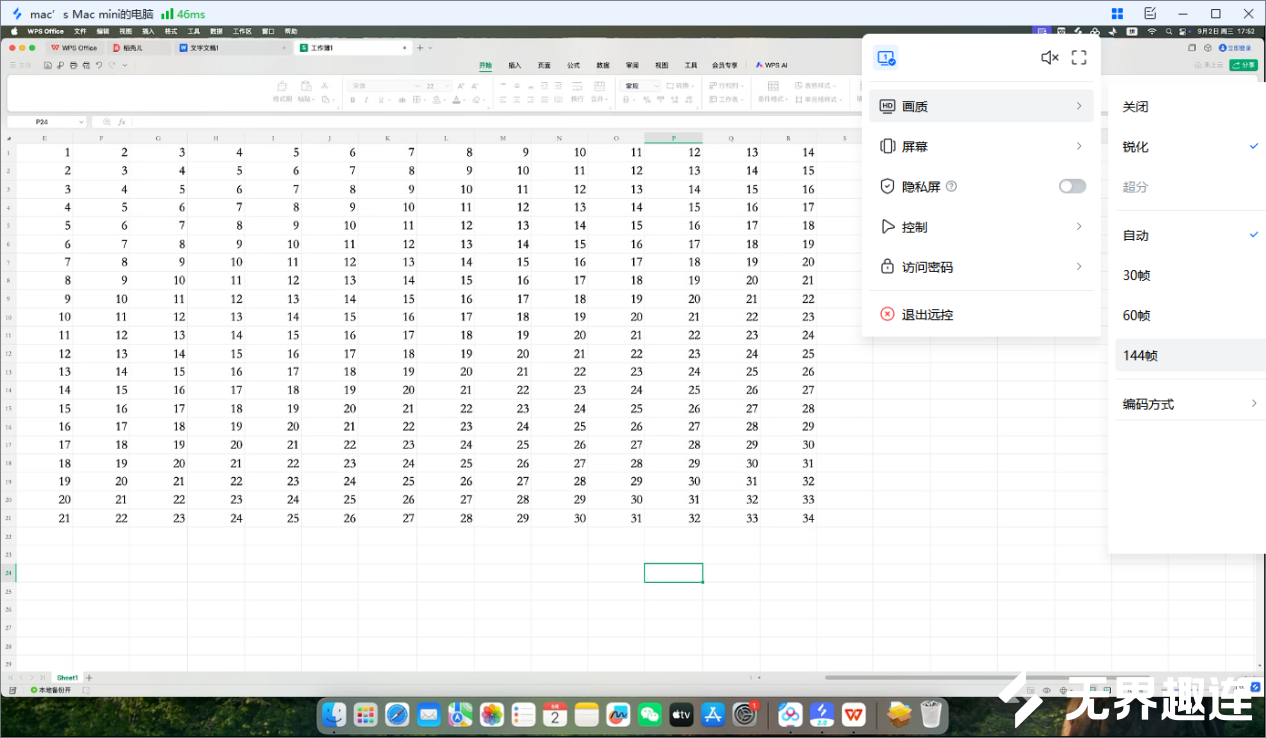Click the 合并 merge cells button
The image size is (1266, 738).
(599, 91)
